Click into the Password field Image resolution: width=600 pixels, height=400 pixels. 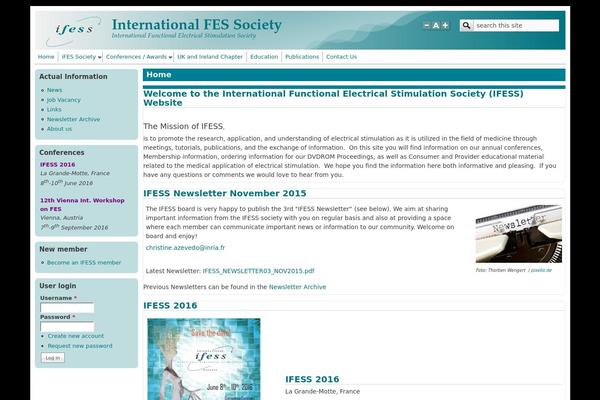[67, 327]
